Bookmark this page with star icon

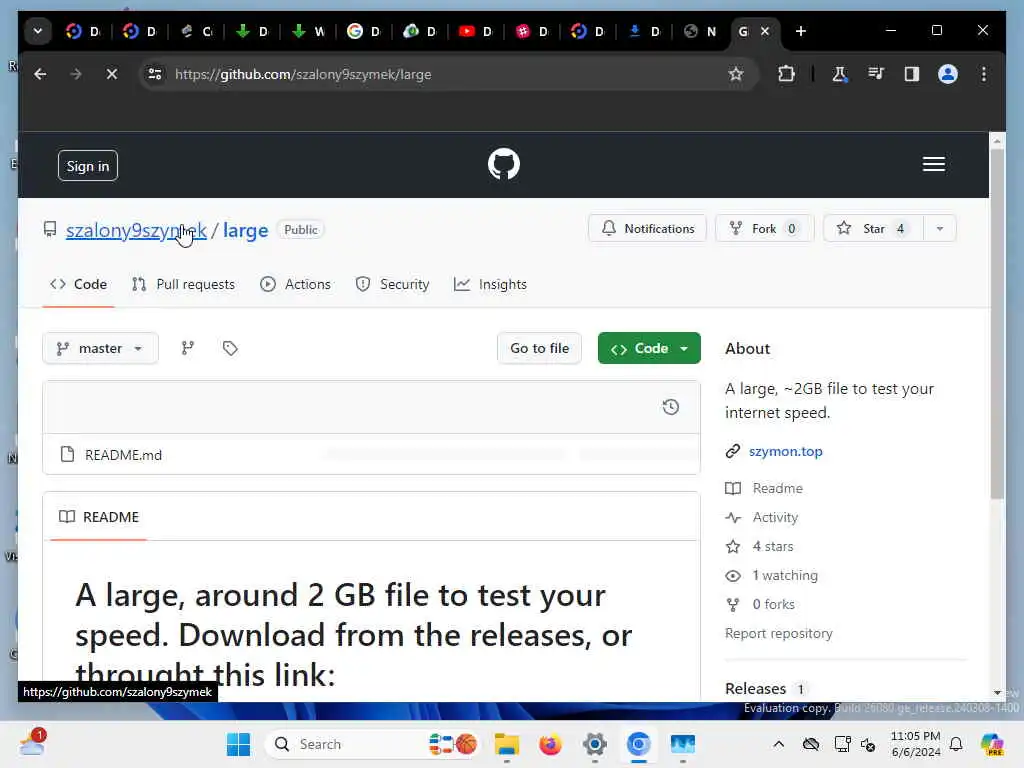[x=736, y=74]
